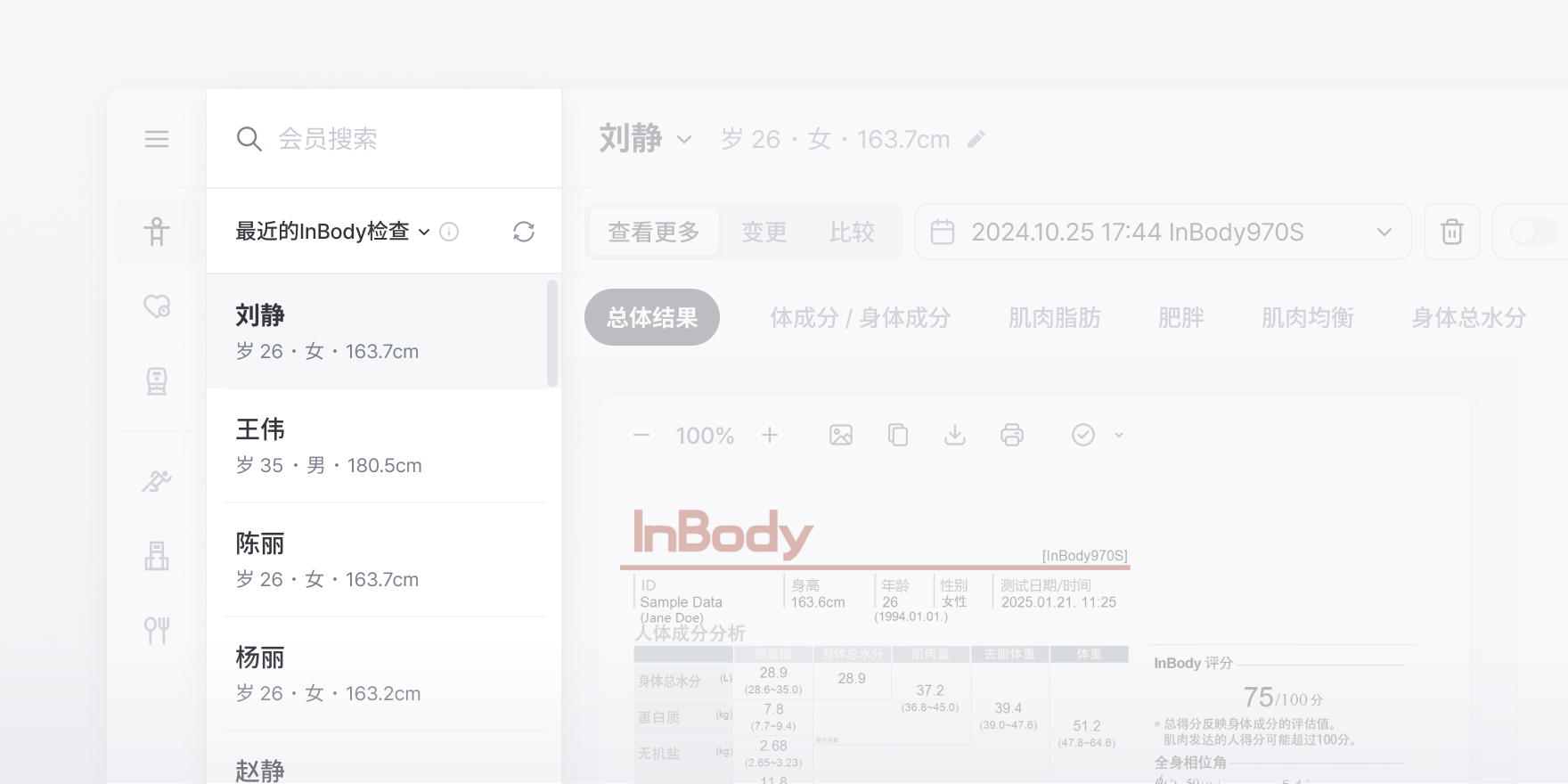Click the 比较 button
This screenshot has width=1568, height=784.
point(852,232)
